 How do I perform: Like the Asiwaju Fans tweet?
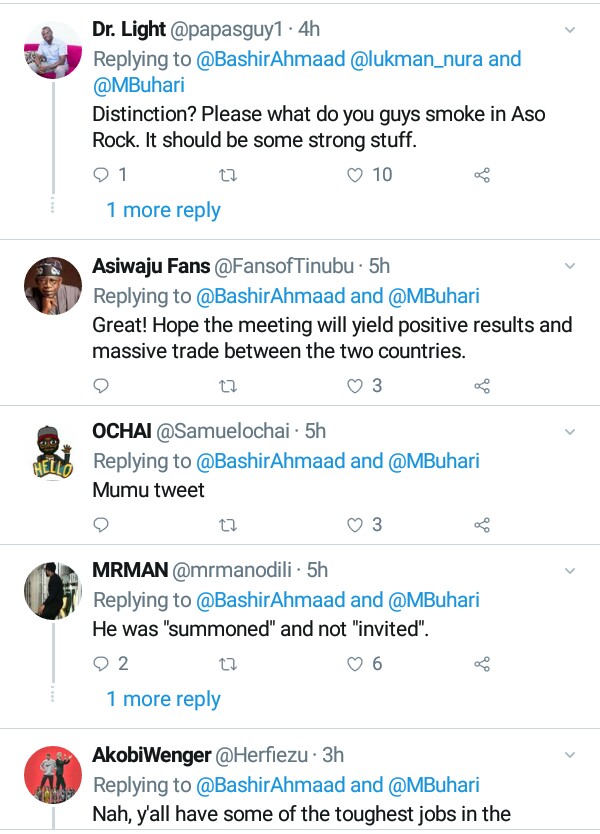(x=354, y=385)
